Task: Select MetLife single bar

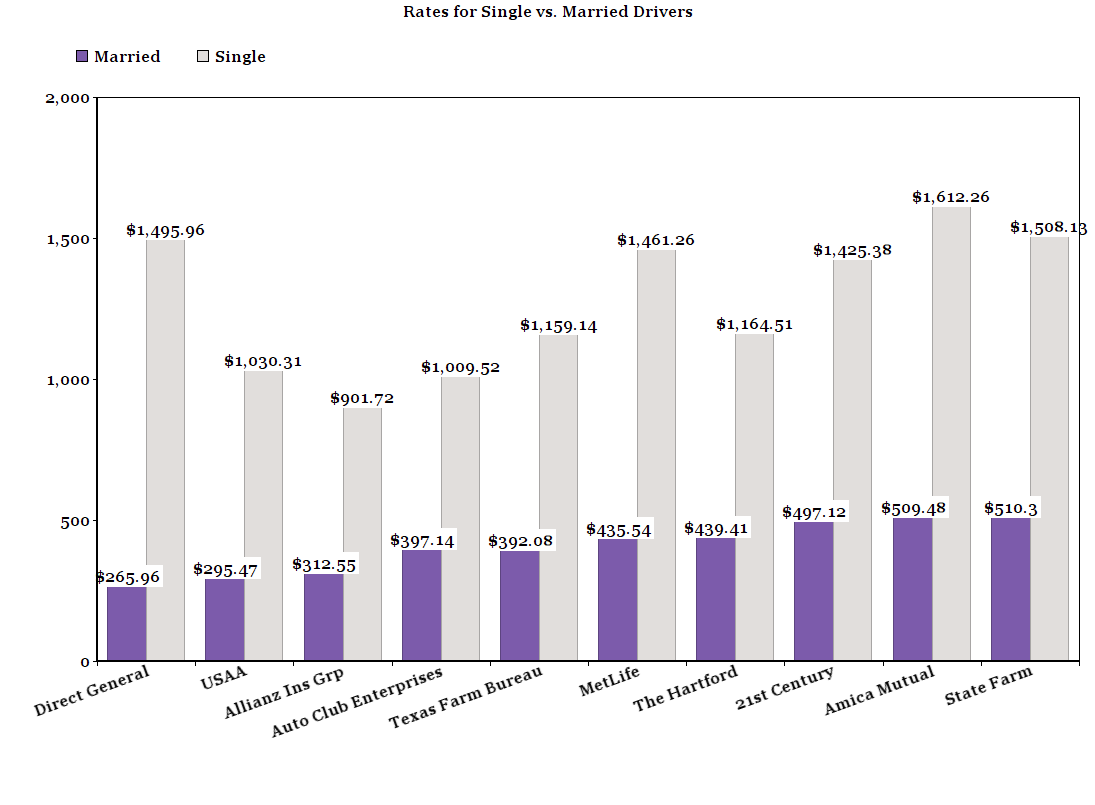Action: [656, 455]
